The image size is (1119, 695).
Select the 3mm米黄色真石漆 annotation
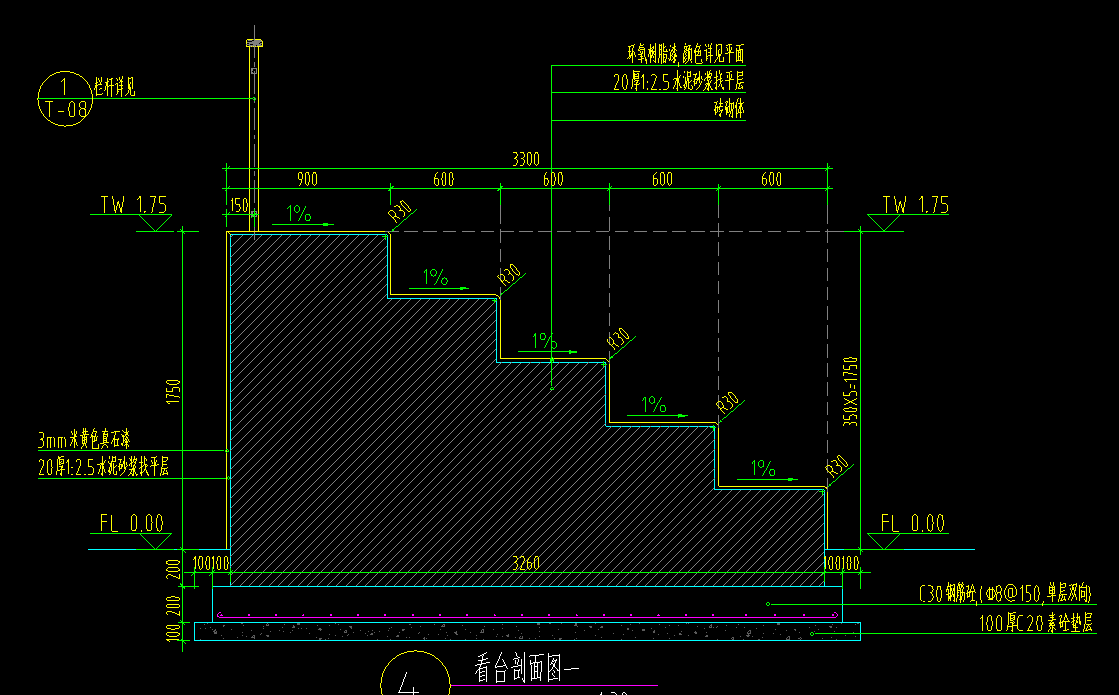(x=84, y=439)
